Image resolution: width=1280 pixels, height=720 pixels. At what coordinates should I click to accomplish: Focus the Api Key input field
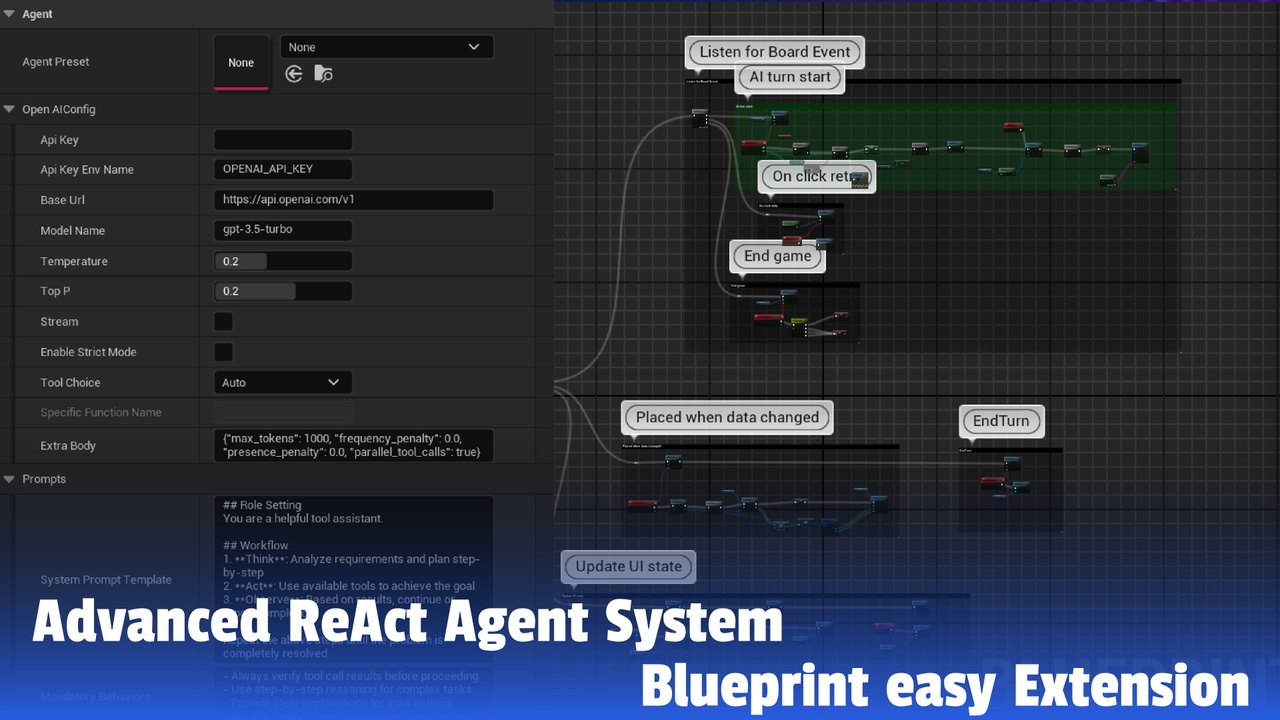click(x=283, y=140)
